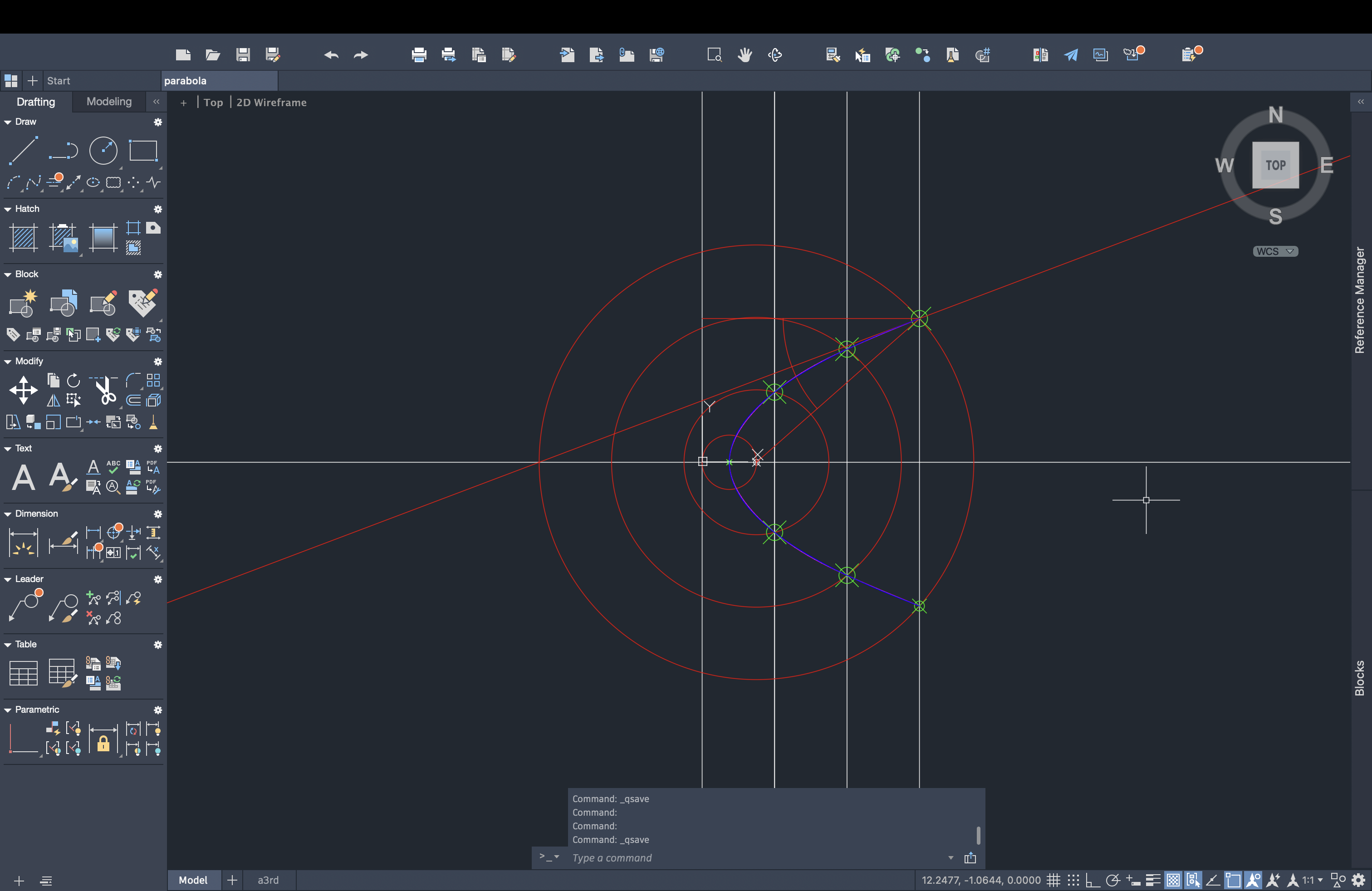
Task: Select the Circle draw tool
Action: point(103,151)
